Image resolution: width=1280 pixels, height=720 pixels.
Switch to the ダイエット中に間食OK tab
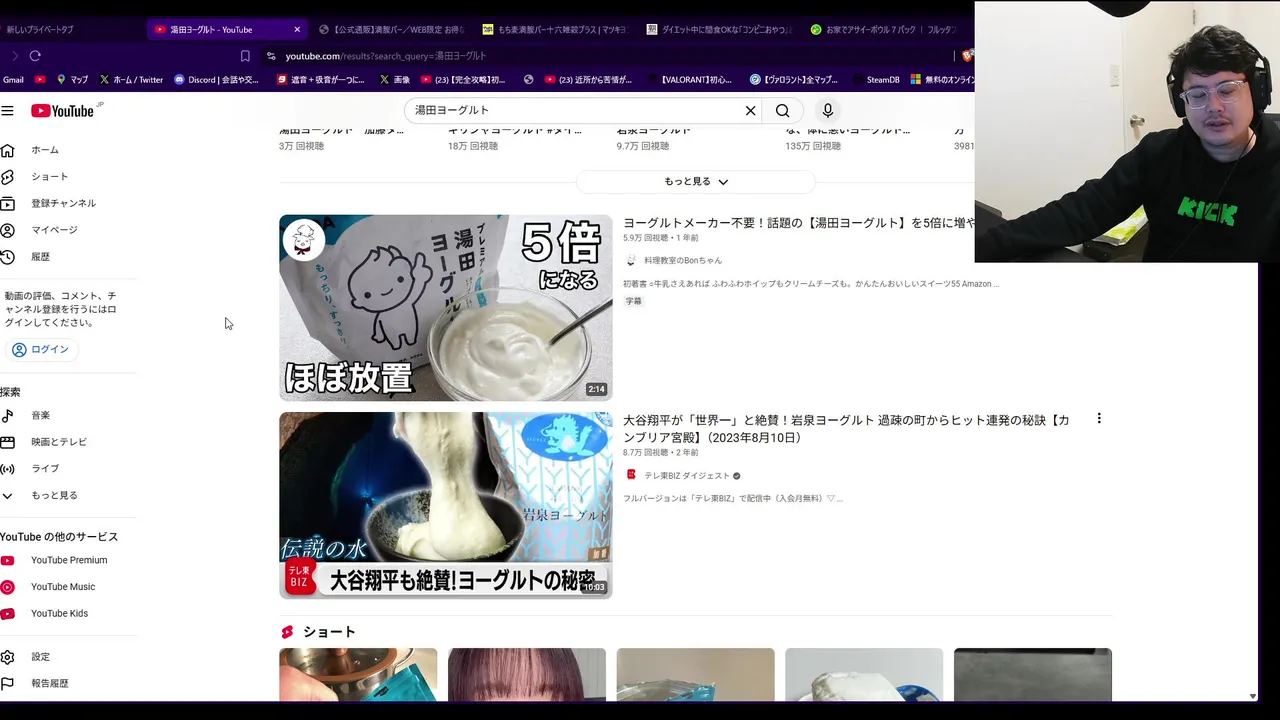pyautogui.click(x=717, y=29)
